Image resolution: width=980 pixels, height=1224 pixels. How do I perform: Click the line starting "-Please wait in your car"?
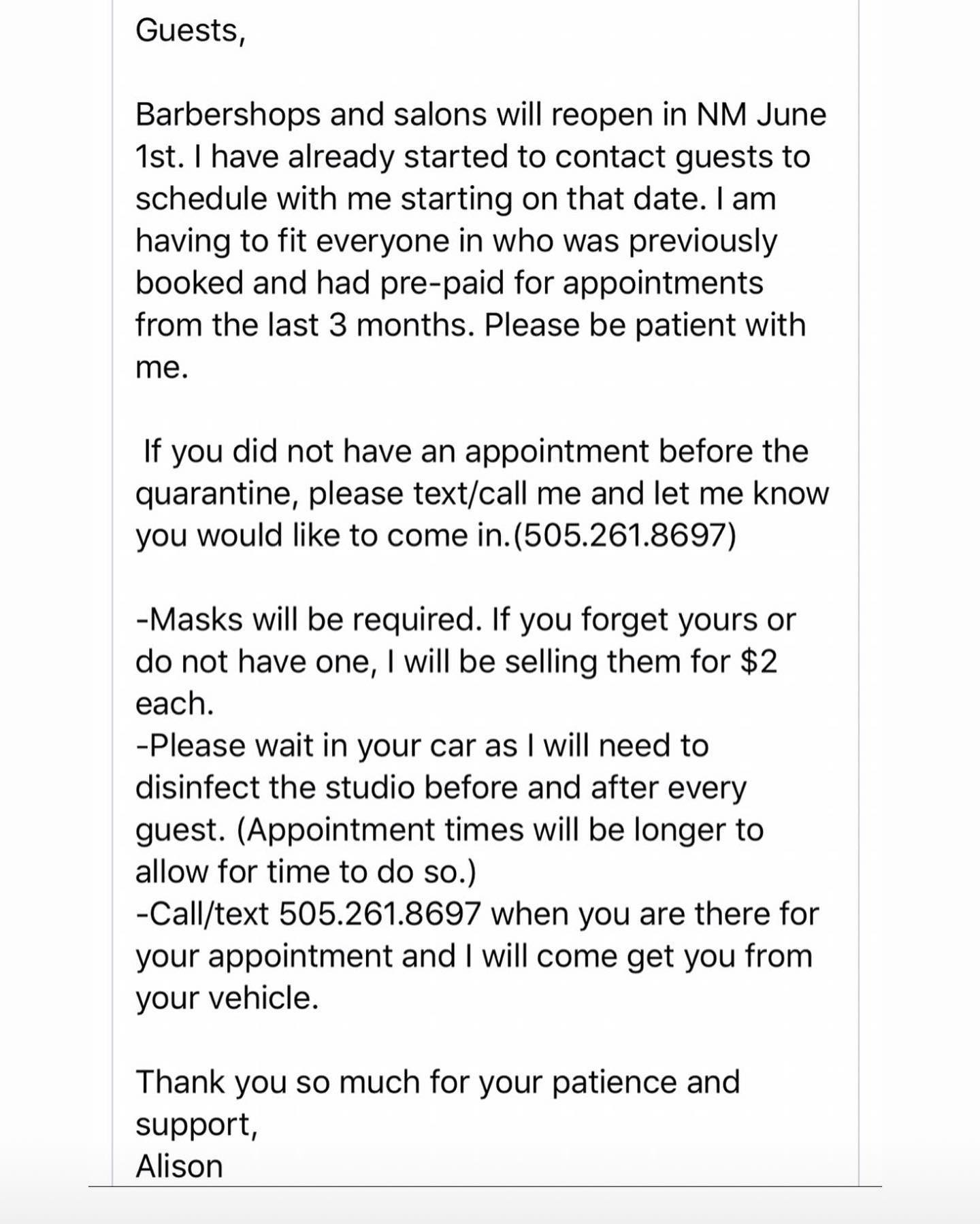[422, 746]
